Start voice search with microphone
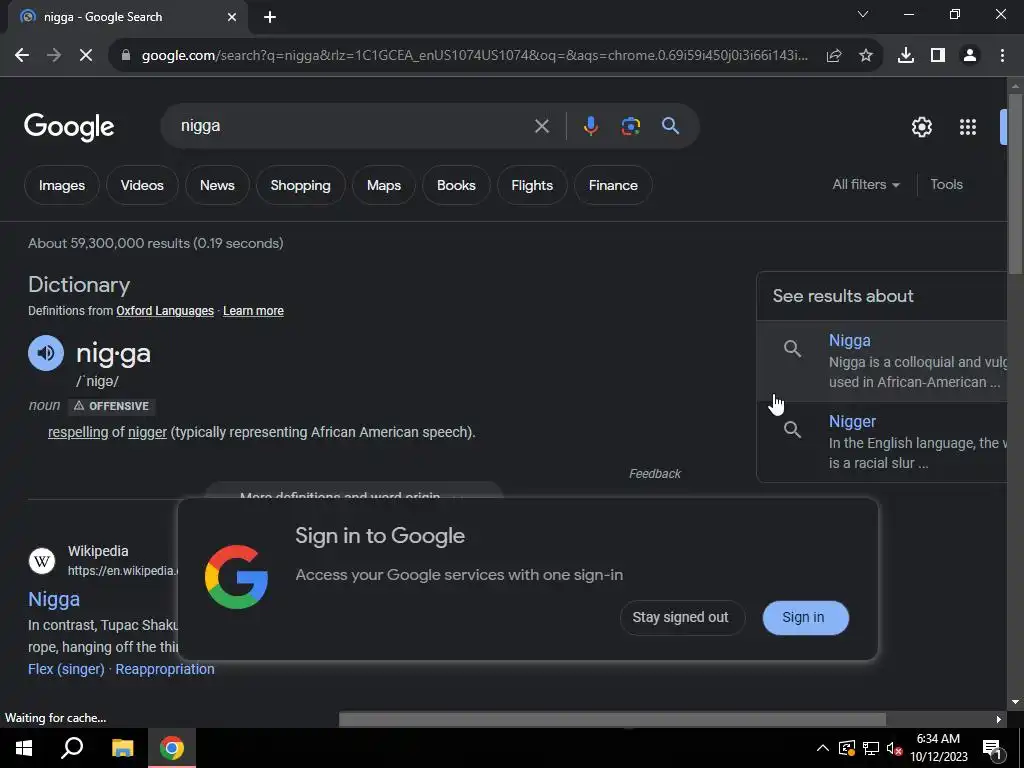 (590, 126)
